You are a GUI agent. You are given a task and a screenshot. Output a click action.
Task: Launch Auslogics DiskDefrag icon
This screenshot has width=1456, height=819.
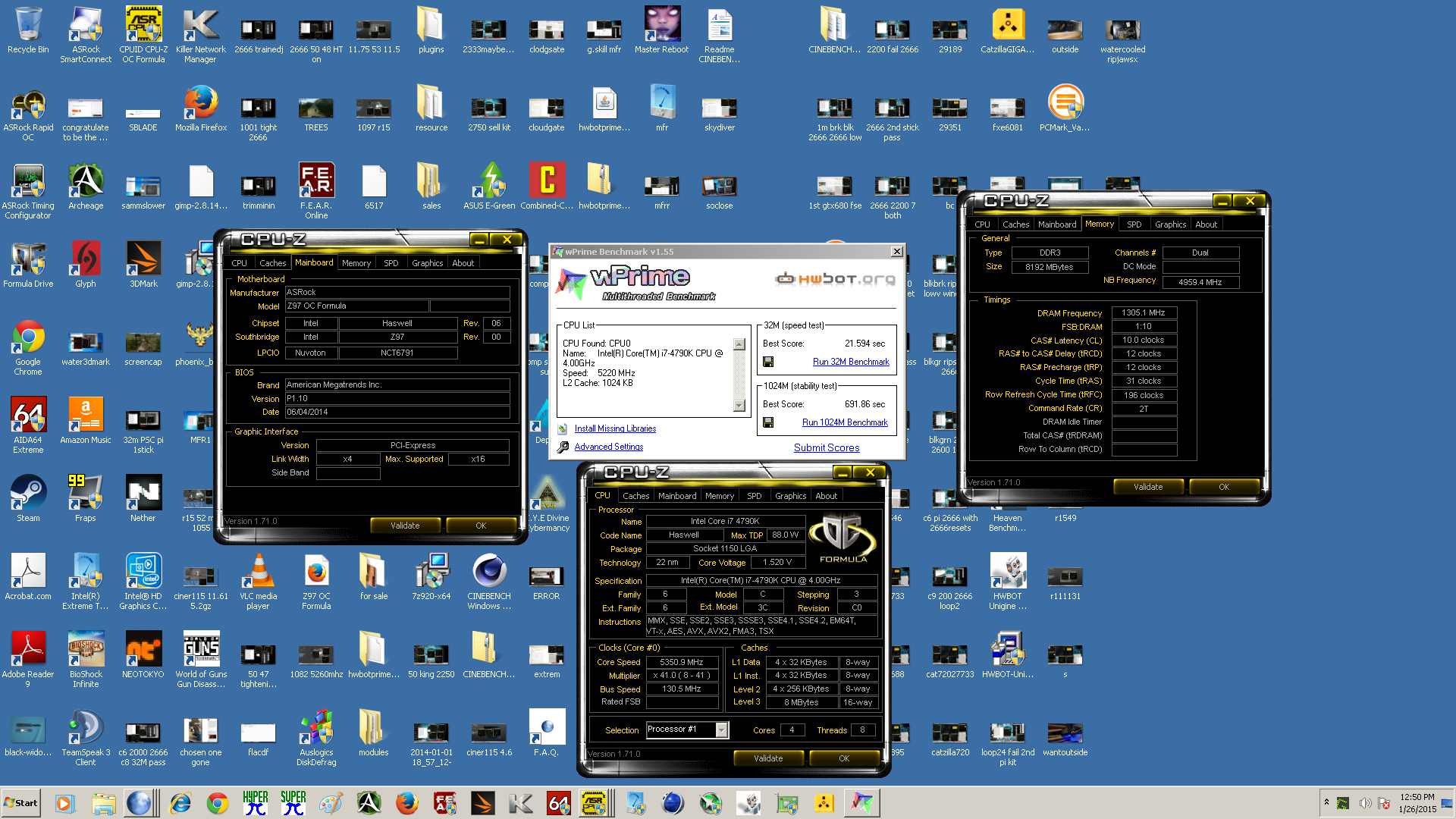click(316, 738)
